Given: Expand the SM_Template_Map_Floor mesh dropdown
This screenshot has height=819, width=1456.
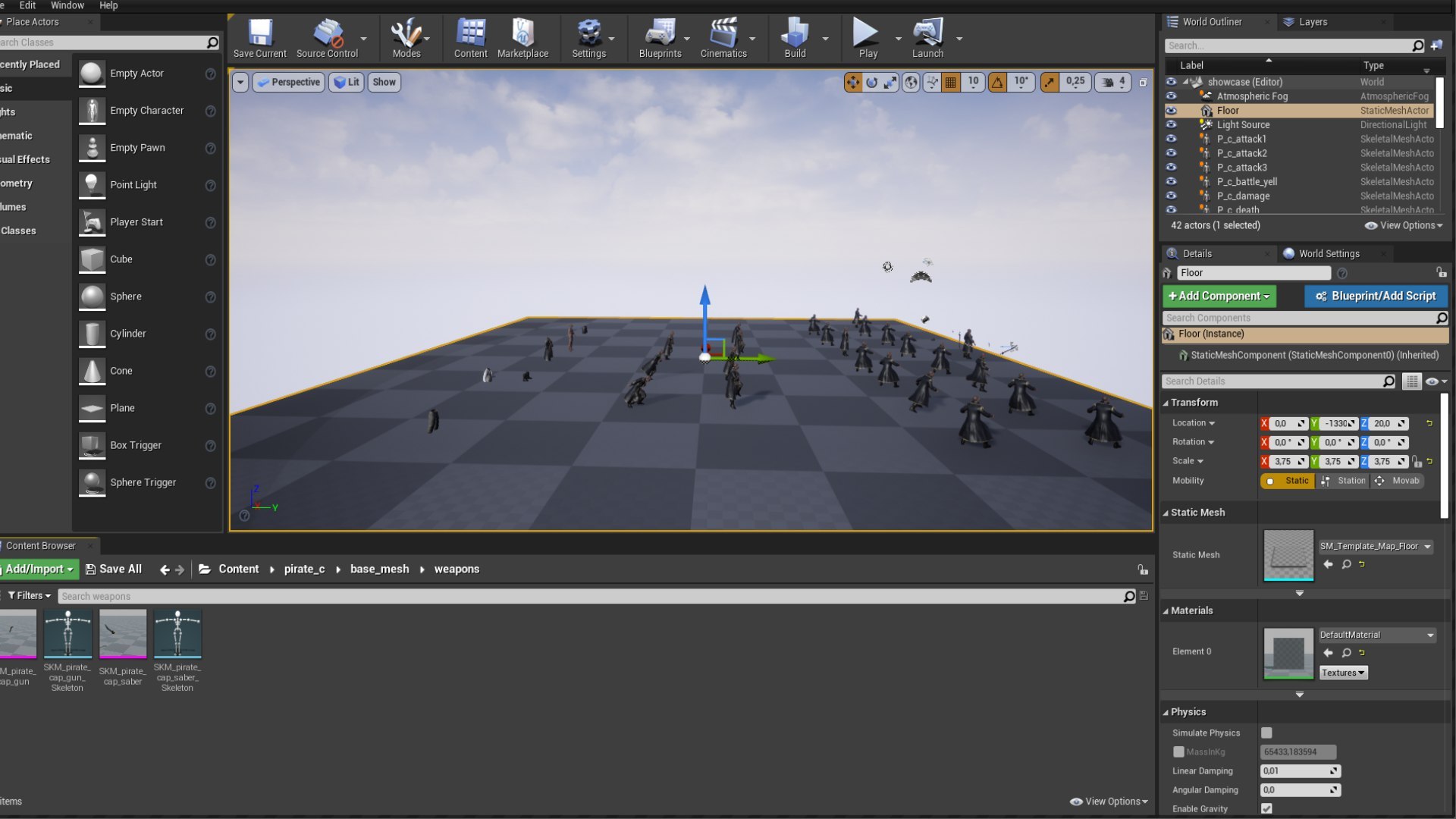Looking at the screenshot, I should (1428, 546).
